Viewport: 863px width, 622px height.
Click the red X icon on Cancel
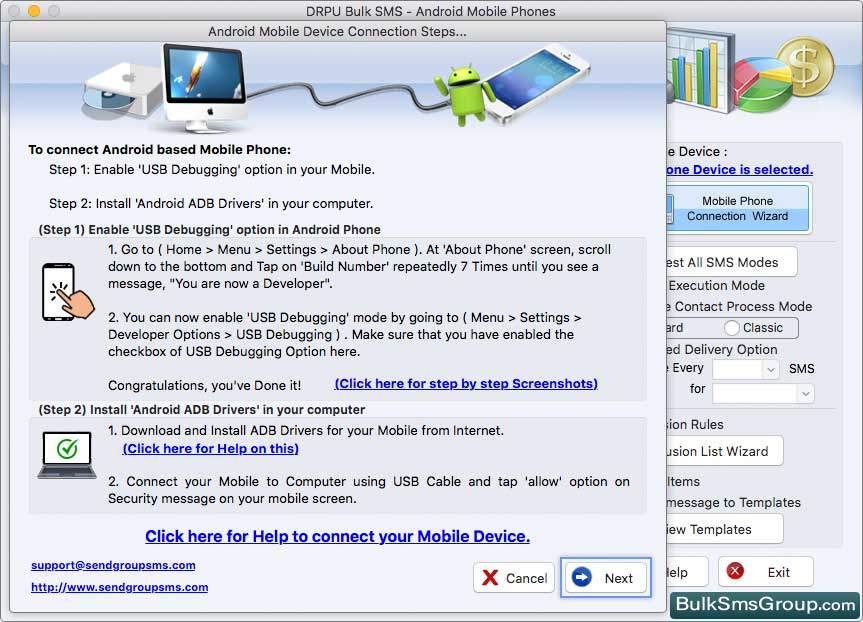490,577
